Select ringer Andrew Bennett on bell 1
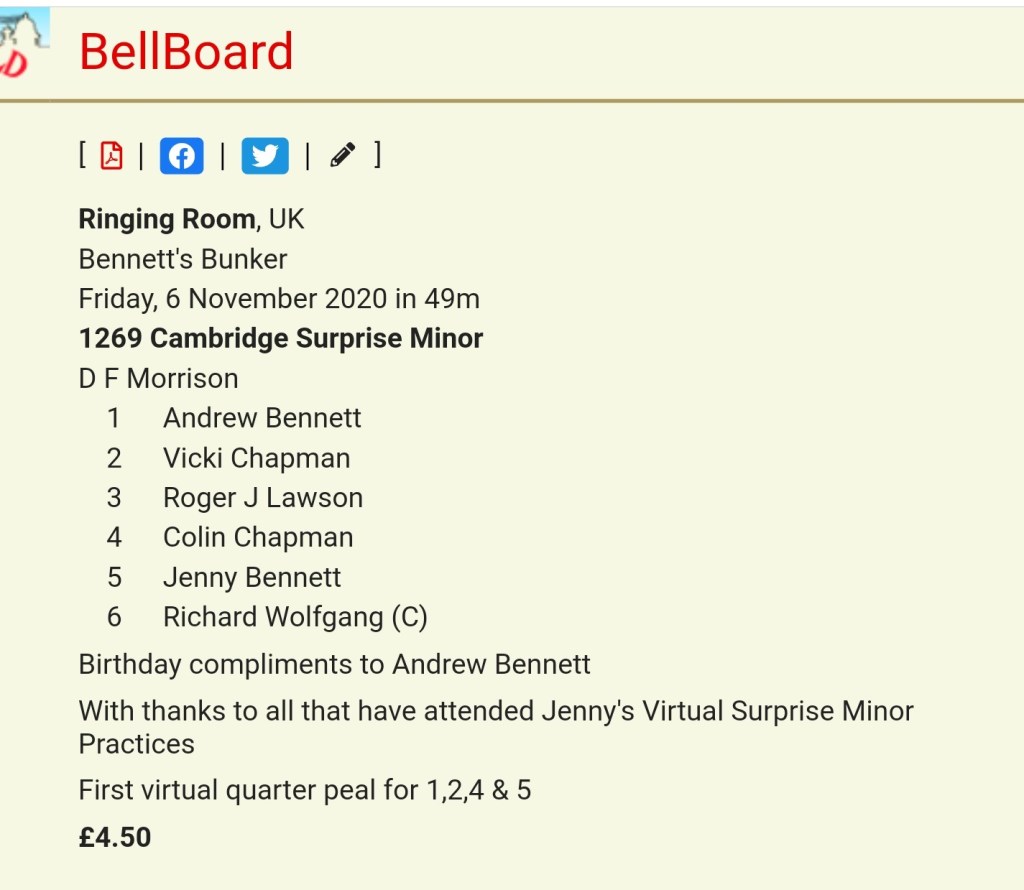1024x890 pixels. click(262, 418)
